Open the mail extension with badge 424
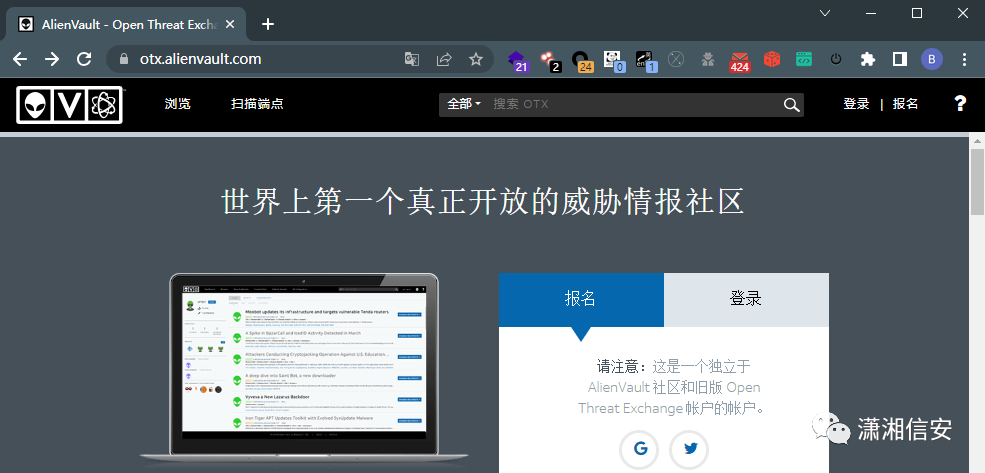 (x=740, y=61)
